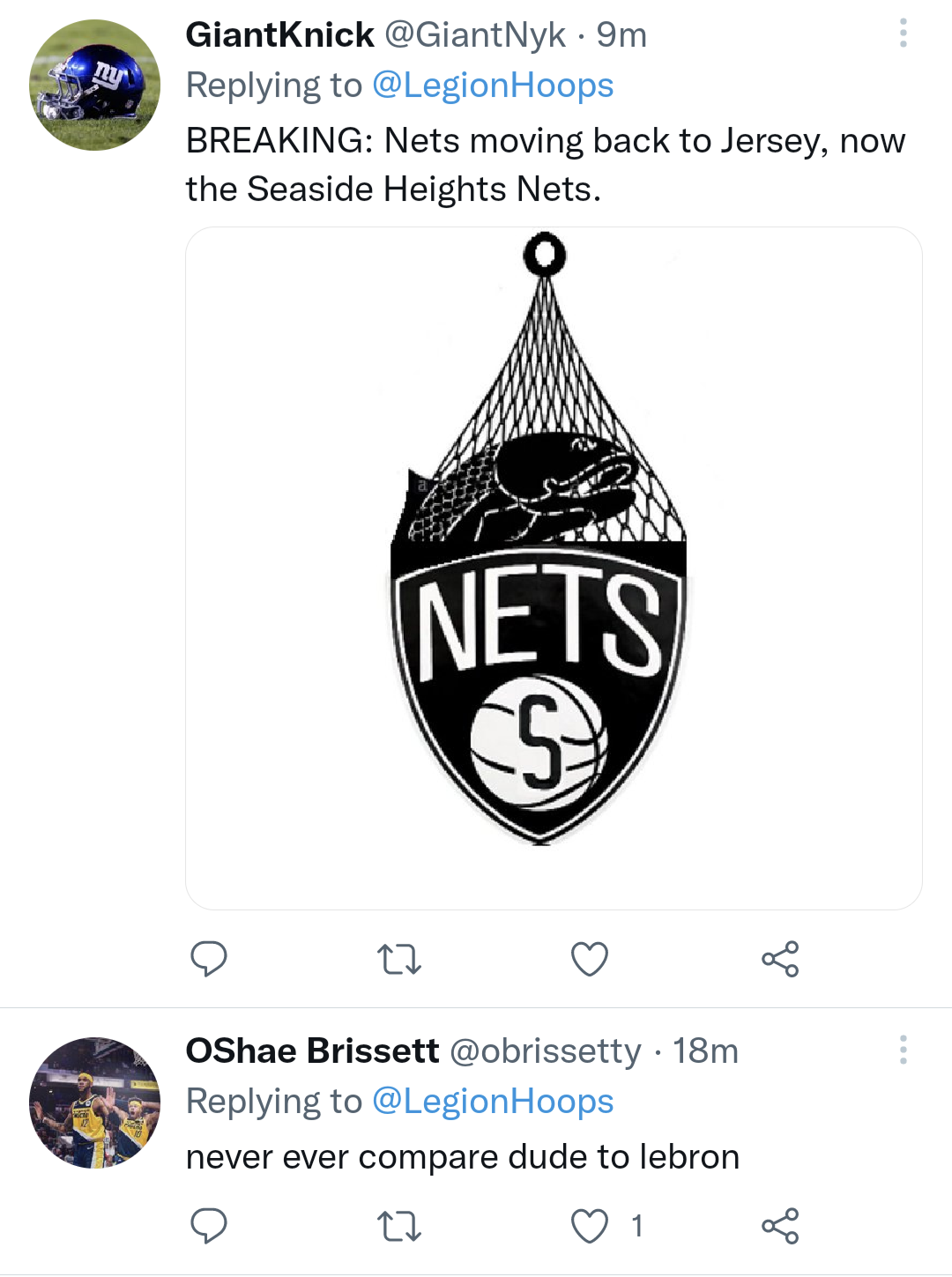Share GiantKnick's tweet
Screen dimensions: 952x1277
point(780,959)
